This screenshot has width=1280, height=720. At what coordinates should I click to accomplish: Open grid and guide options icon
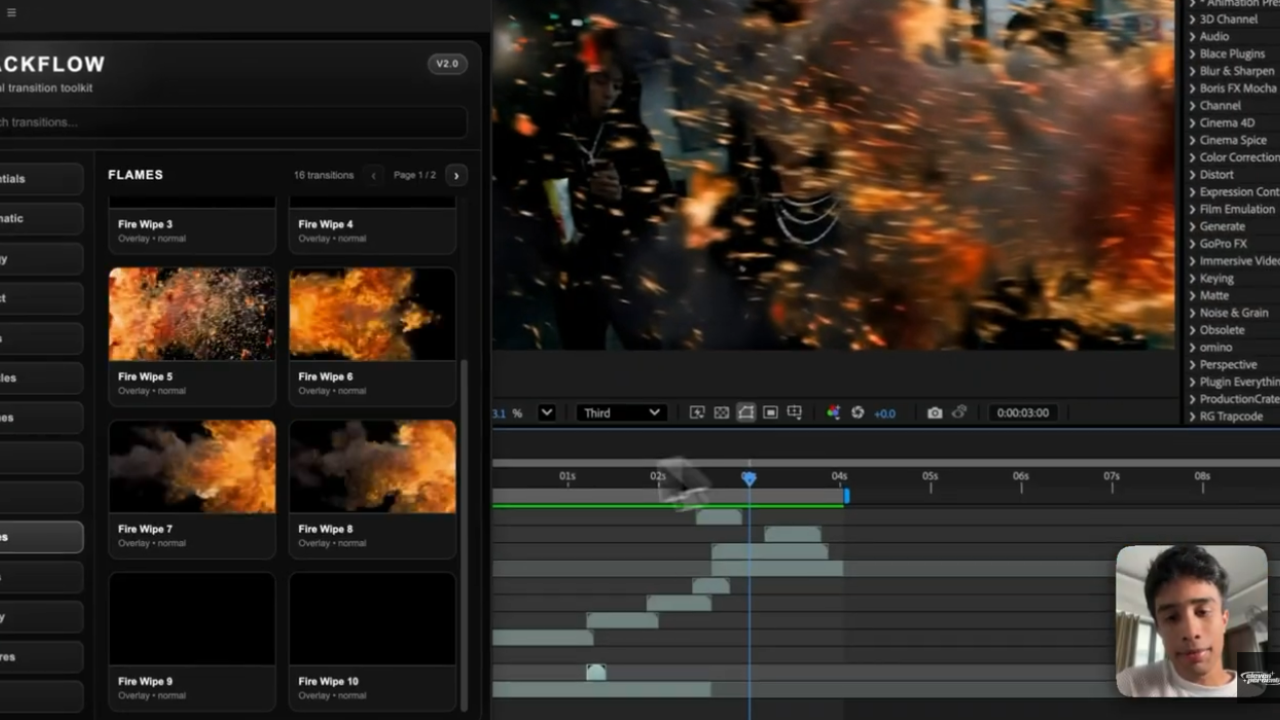(x=795, y=412)
